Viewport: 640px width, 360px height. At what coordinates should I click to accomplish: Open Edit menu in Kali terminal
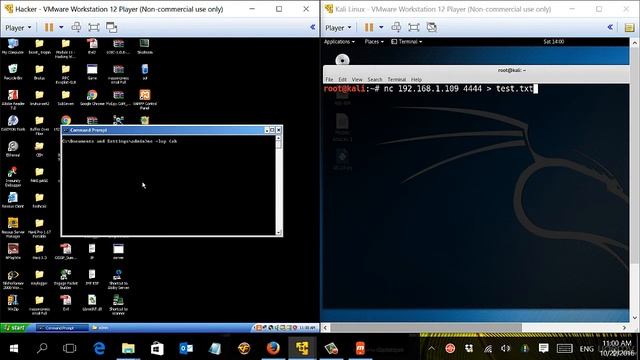(342, 79)
